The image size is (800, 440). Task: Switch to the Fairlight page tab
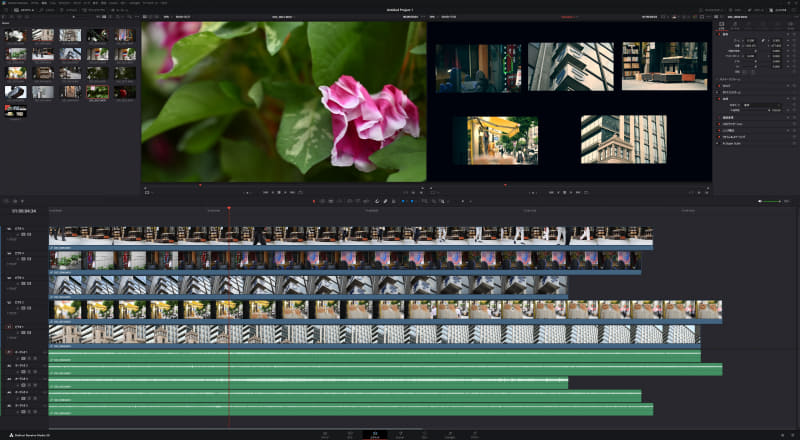point(450,435)
